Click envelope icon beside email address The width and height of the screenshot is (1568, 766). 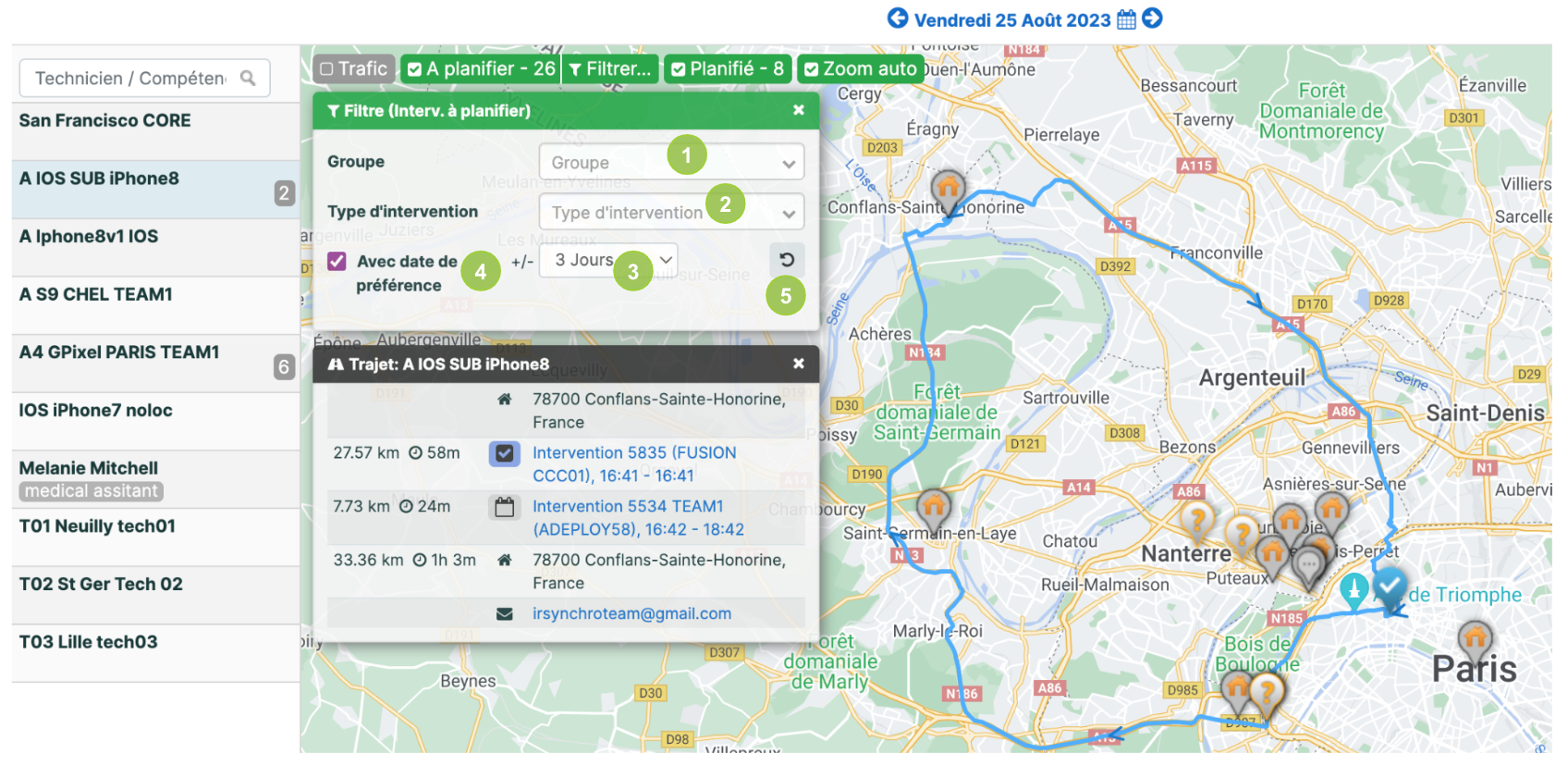pyautogui.click(x=505, y=613)
